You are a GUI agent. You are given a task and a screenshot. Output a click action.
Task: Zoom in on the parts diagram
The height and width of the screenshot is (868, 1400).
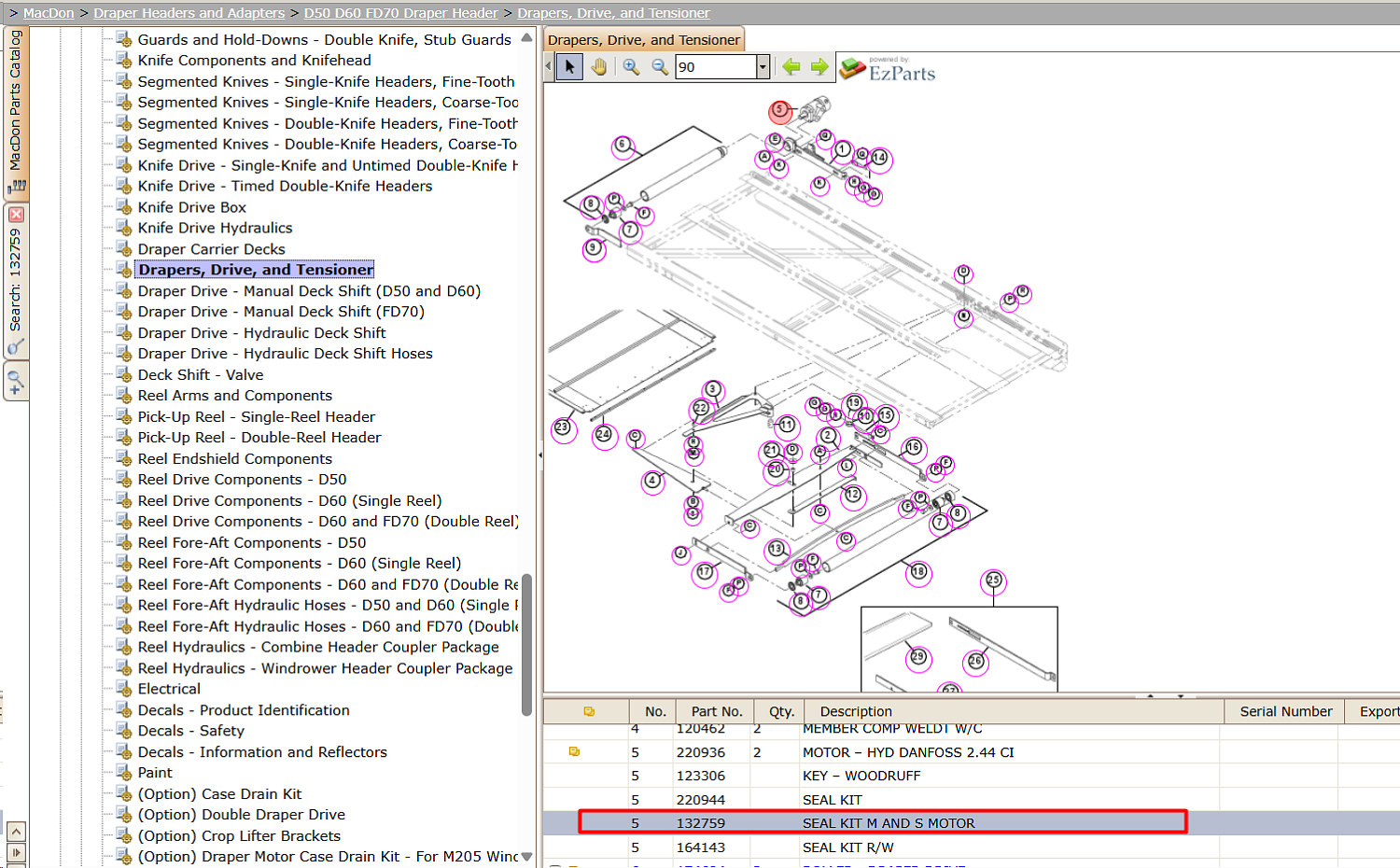631,67
